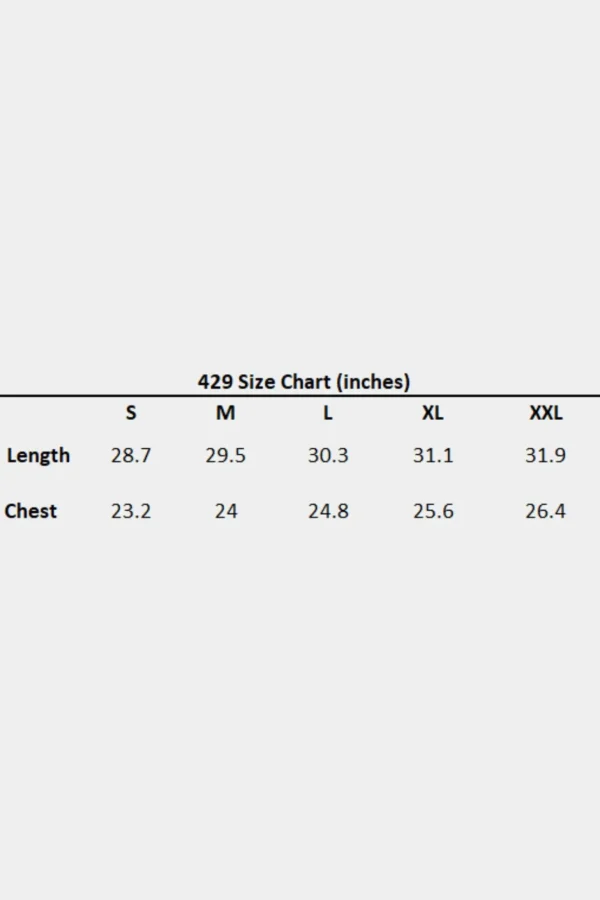600x900 pixels.
Task: Select the Length row label
Action: pos(38,455)
